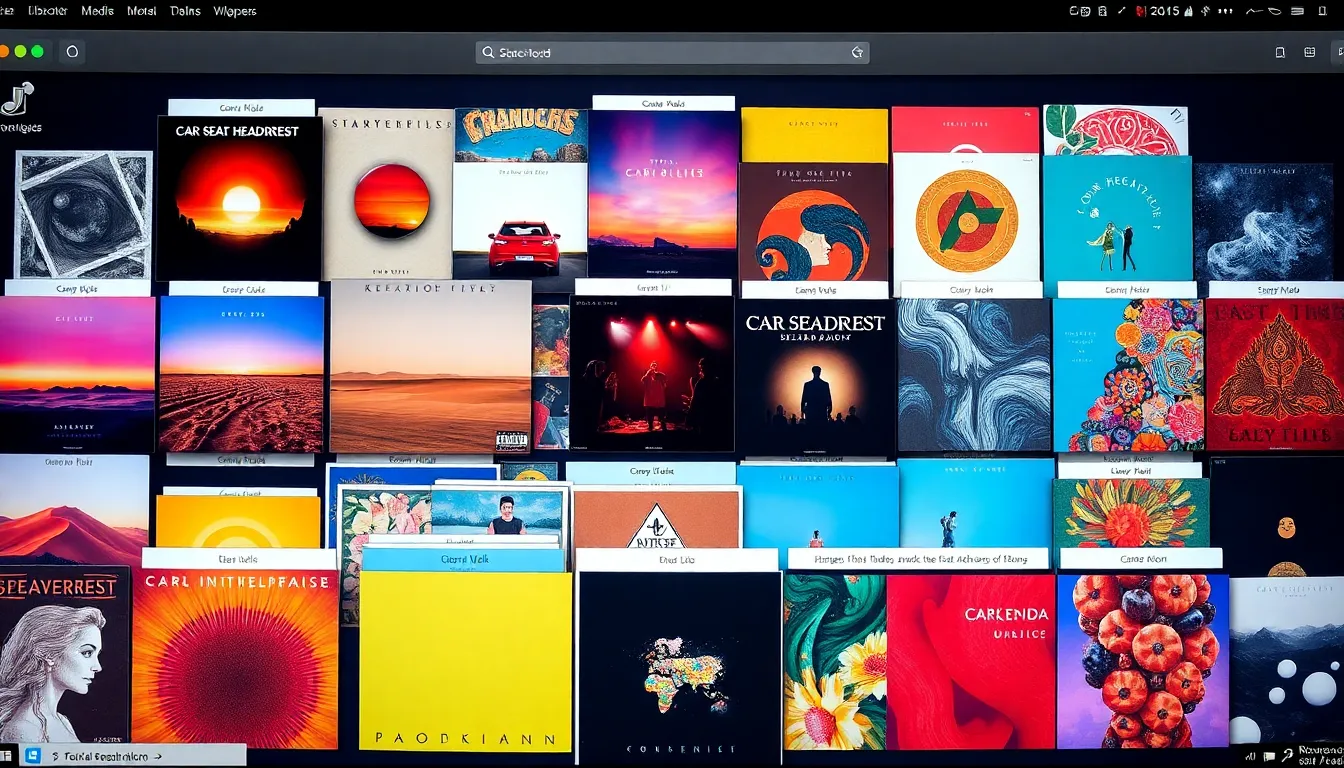This screenshot has width=1344, height=768.
Task: Open the "Wlopers" menu
Action: pyautogui.click(x=235, y=11)
